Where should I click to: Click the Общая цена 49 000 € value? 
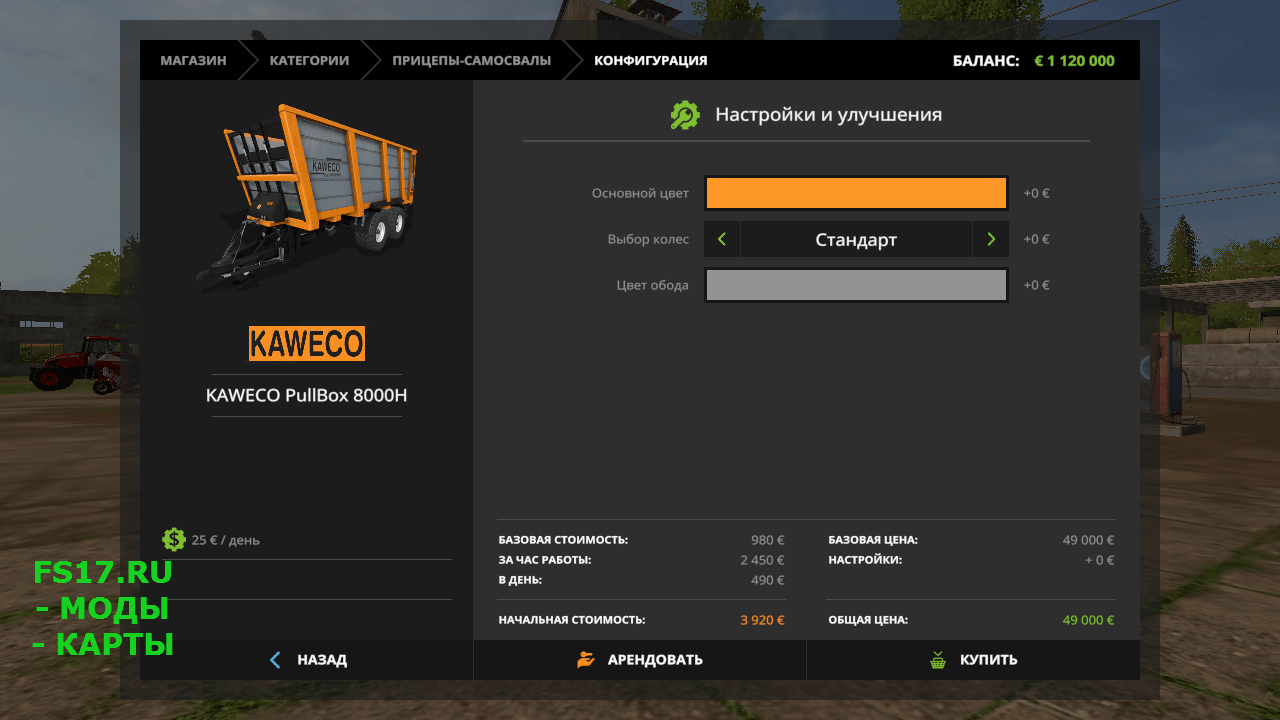1088,620
